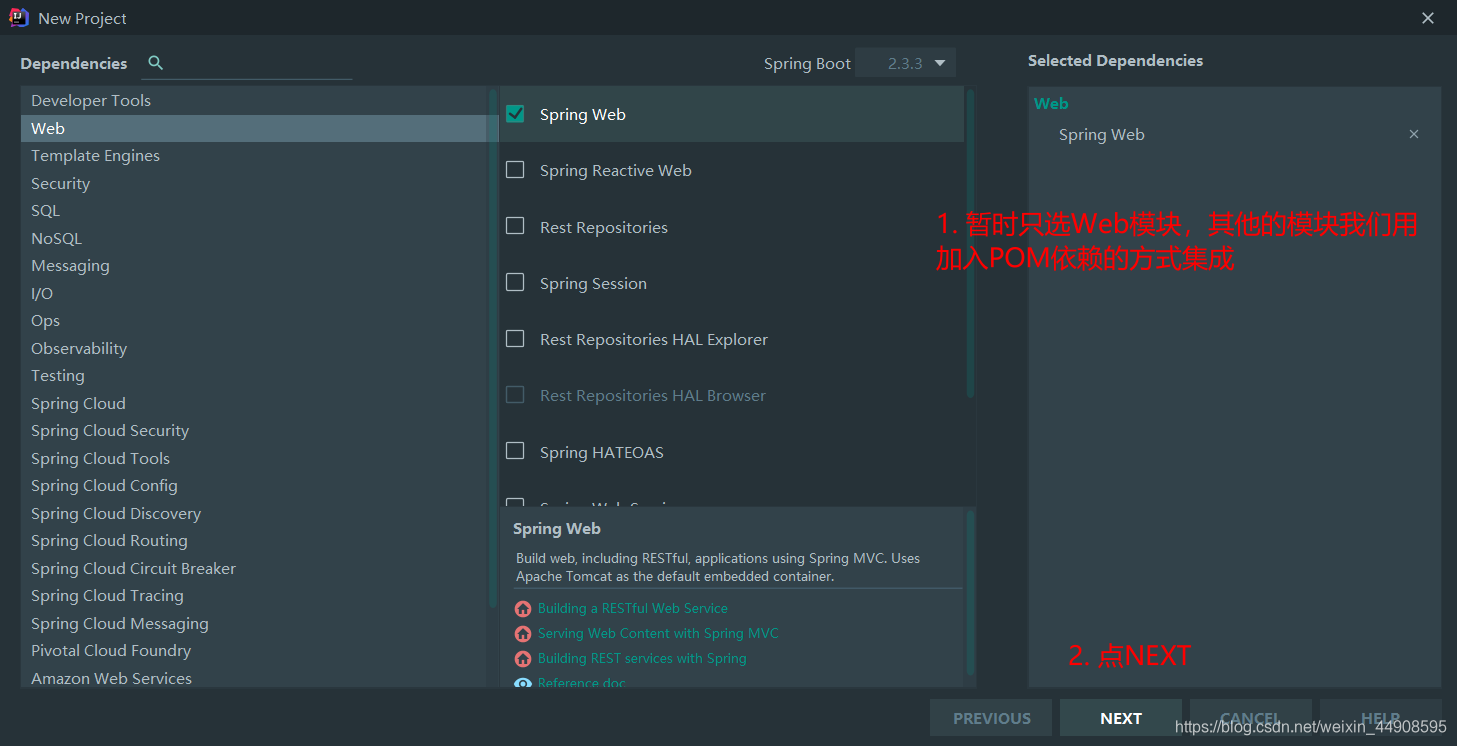Screen dimensions: 1457x746
Task: Open the Observability category
Action: 255,348
